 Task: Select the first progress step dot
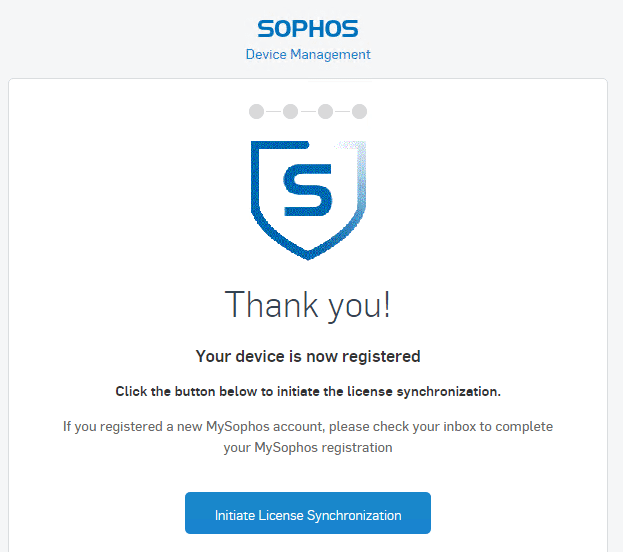256,111
